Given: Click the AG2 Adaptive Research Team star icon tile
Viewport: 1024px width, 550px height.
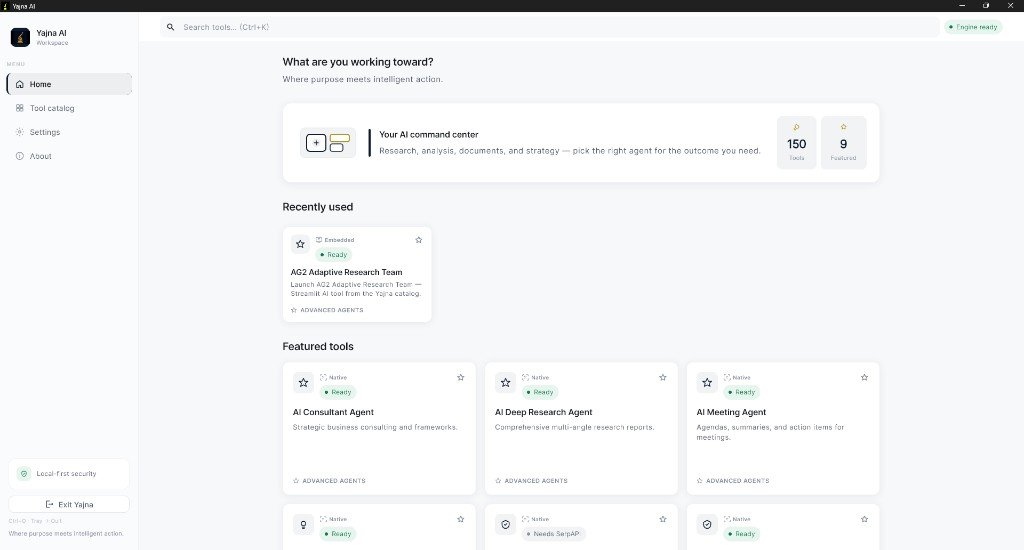Looking at the screenshot, I should click(300, 244).
